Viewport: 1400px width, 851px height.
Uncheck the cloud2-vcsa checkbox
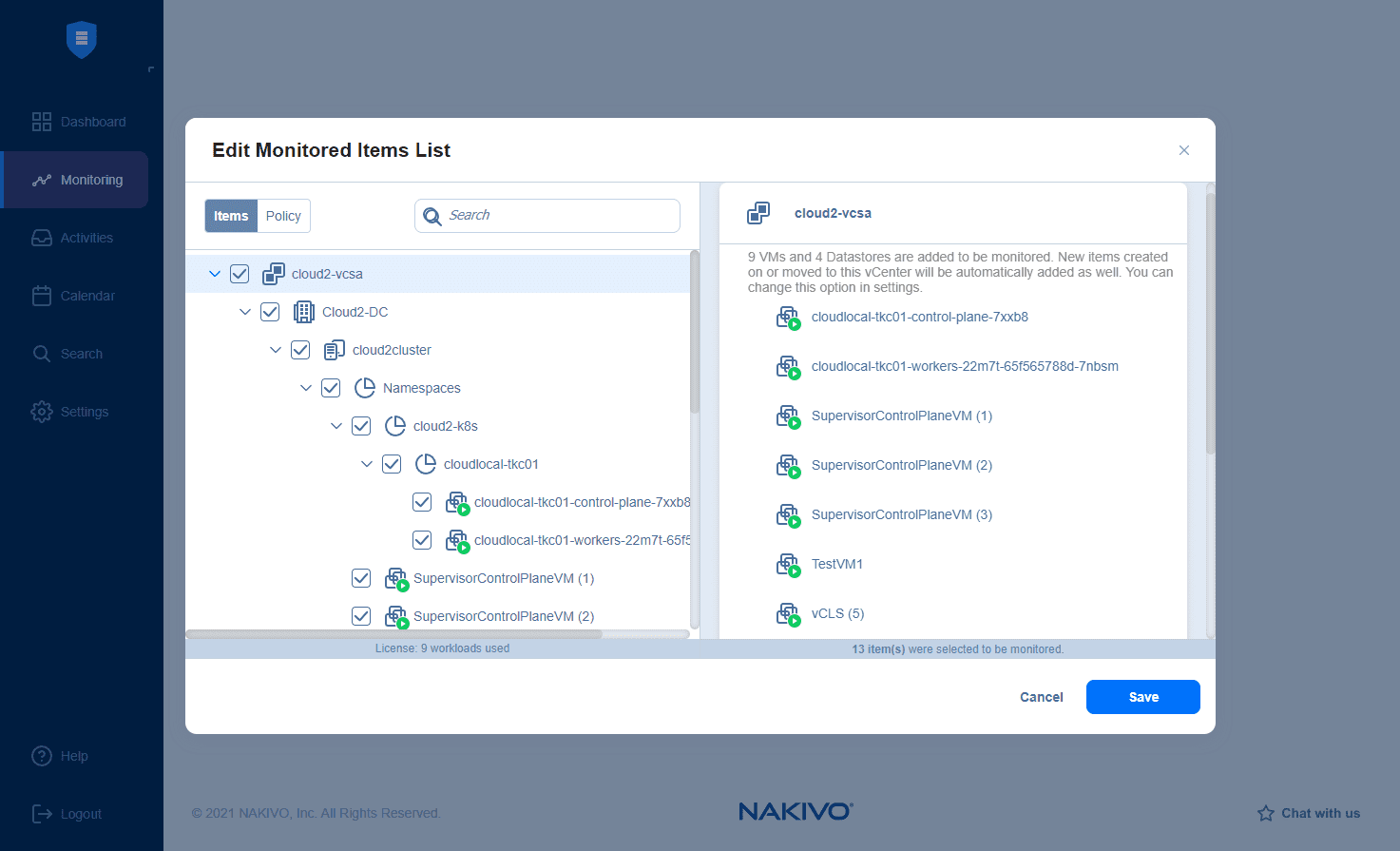point(240,274)
